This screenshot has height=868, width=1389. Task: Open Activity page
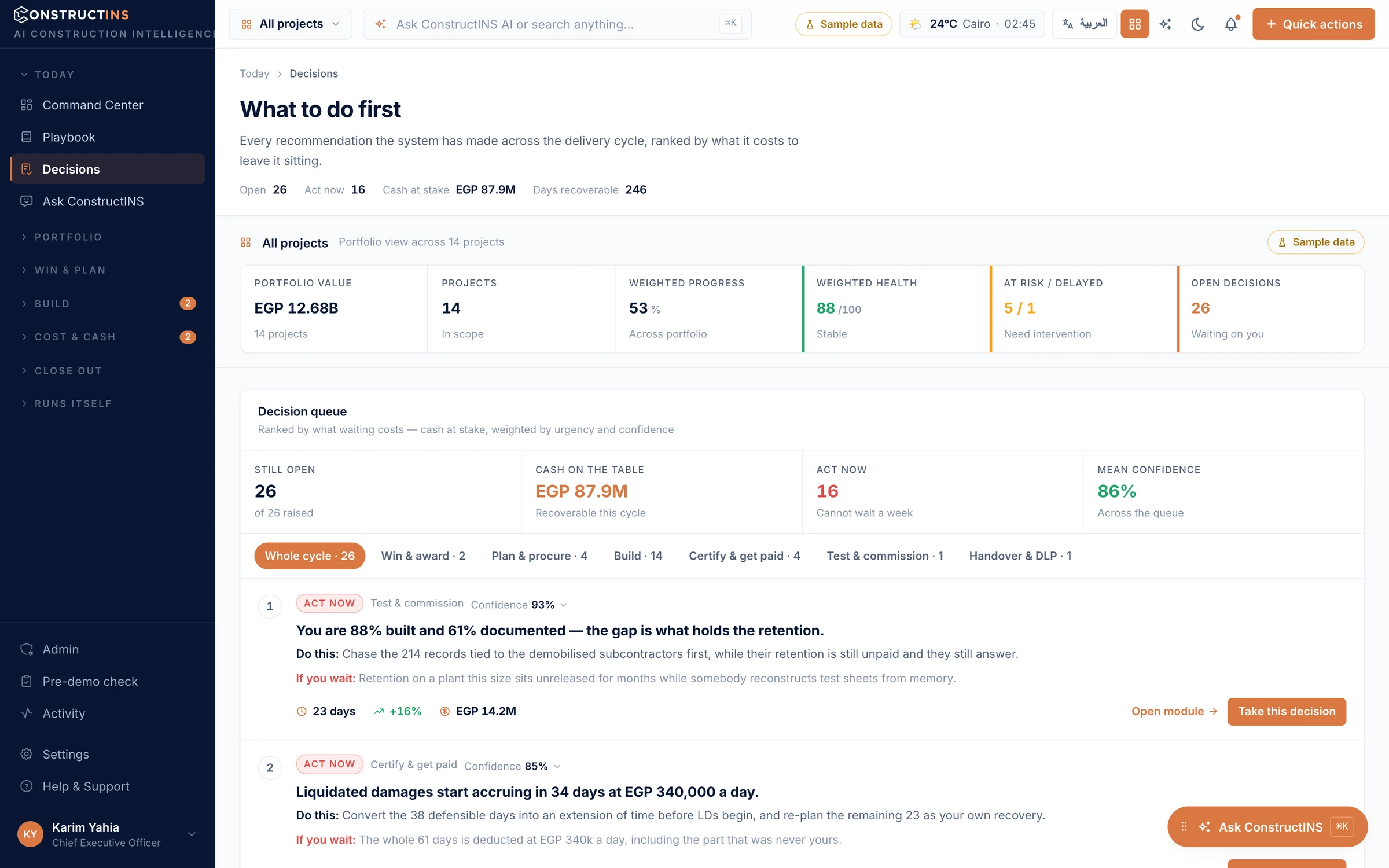tap(108, 713)
